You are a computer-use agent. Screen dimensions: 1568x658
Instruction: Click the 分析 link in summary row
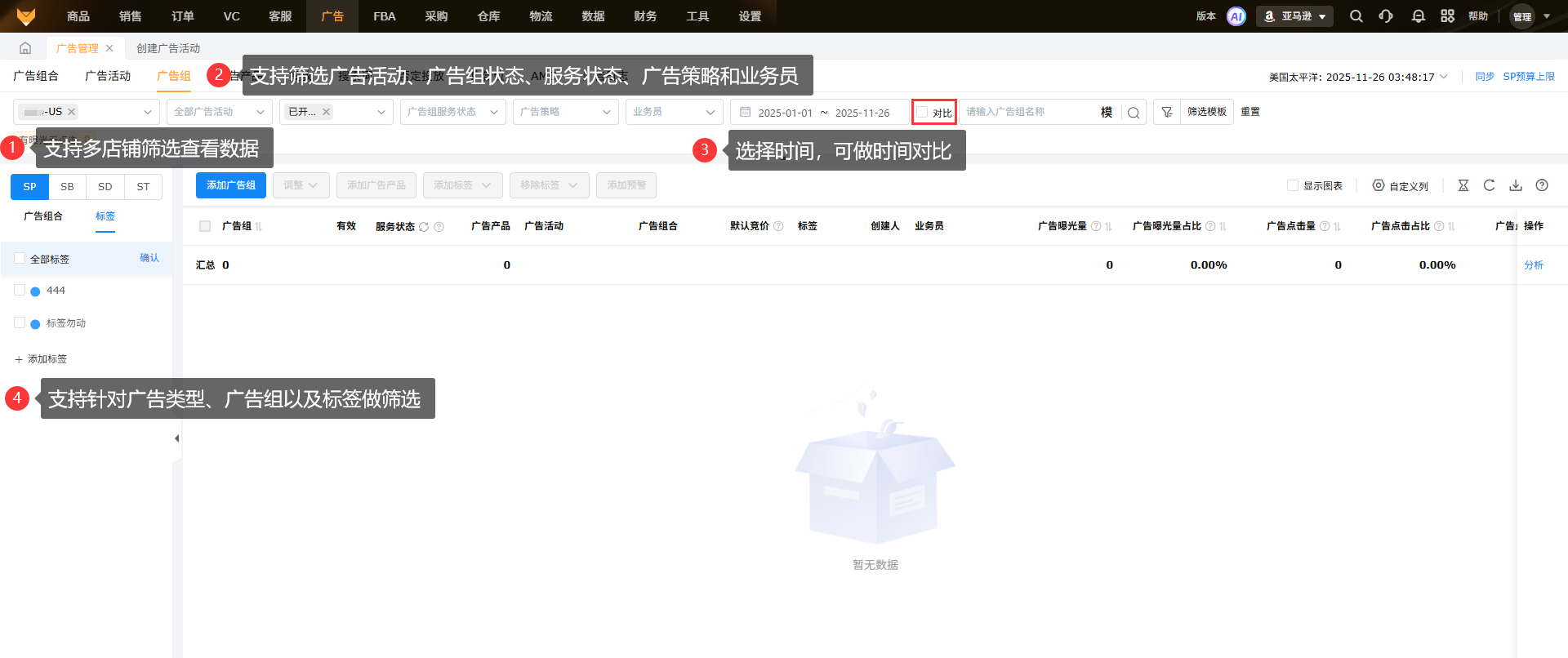1534,265
